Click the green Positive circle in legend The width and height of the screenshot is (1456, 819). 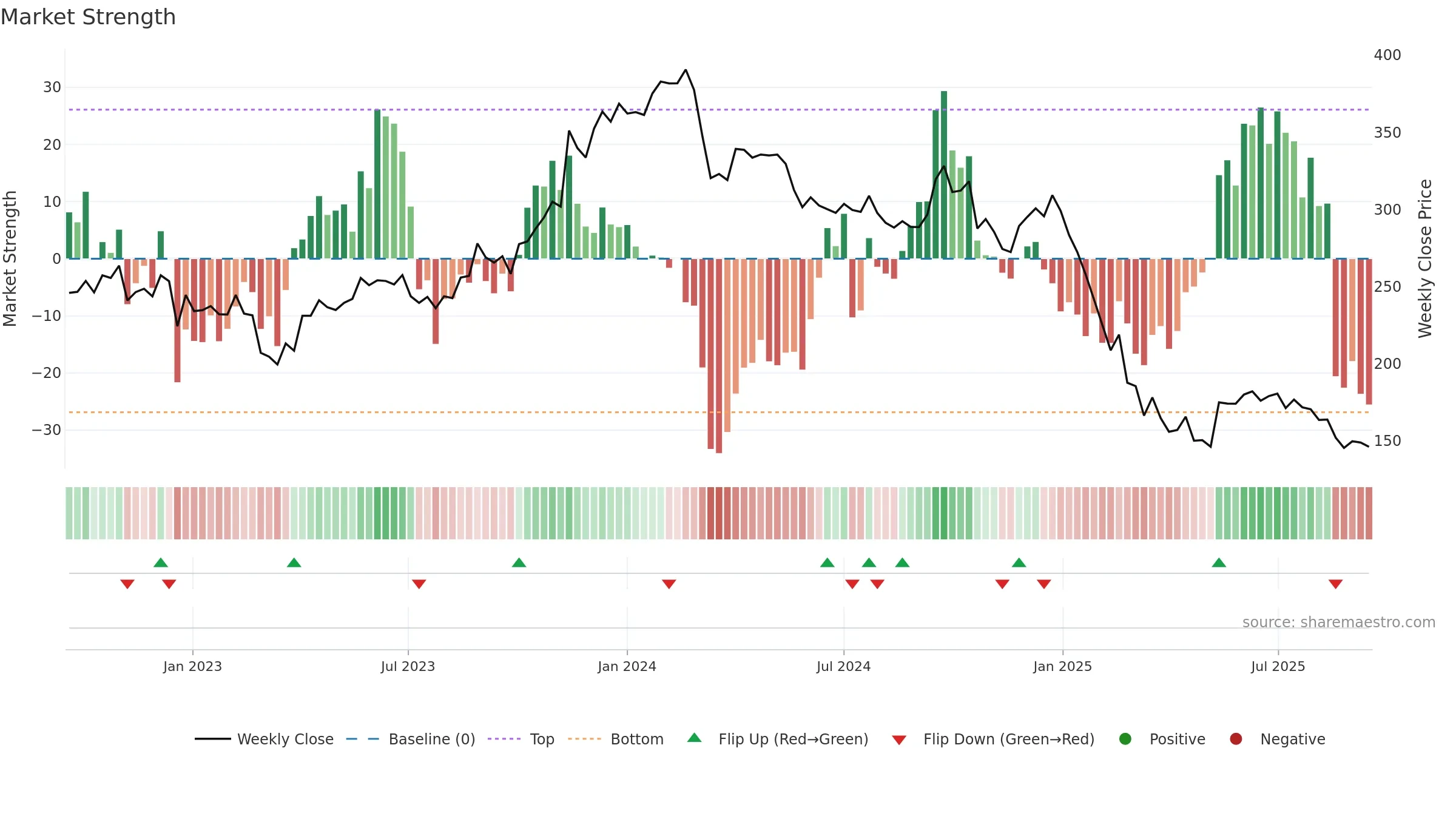click(x=1125, y=739)
